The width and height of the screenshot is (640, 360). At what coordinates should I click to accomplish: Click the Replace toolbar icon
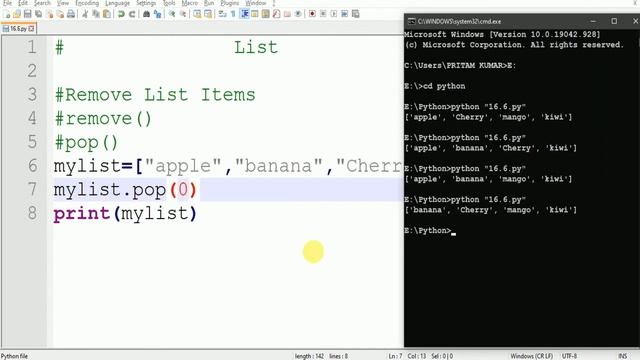click(x=157, y=14)
